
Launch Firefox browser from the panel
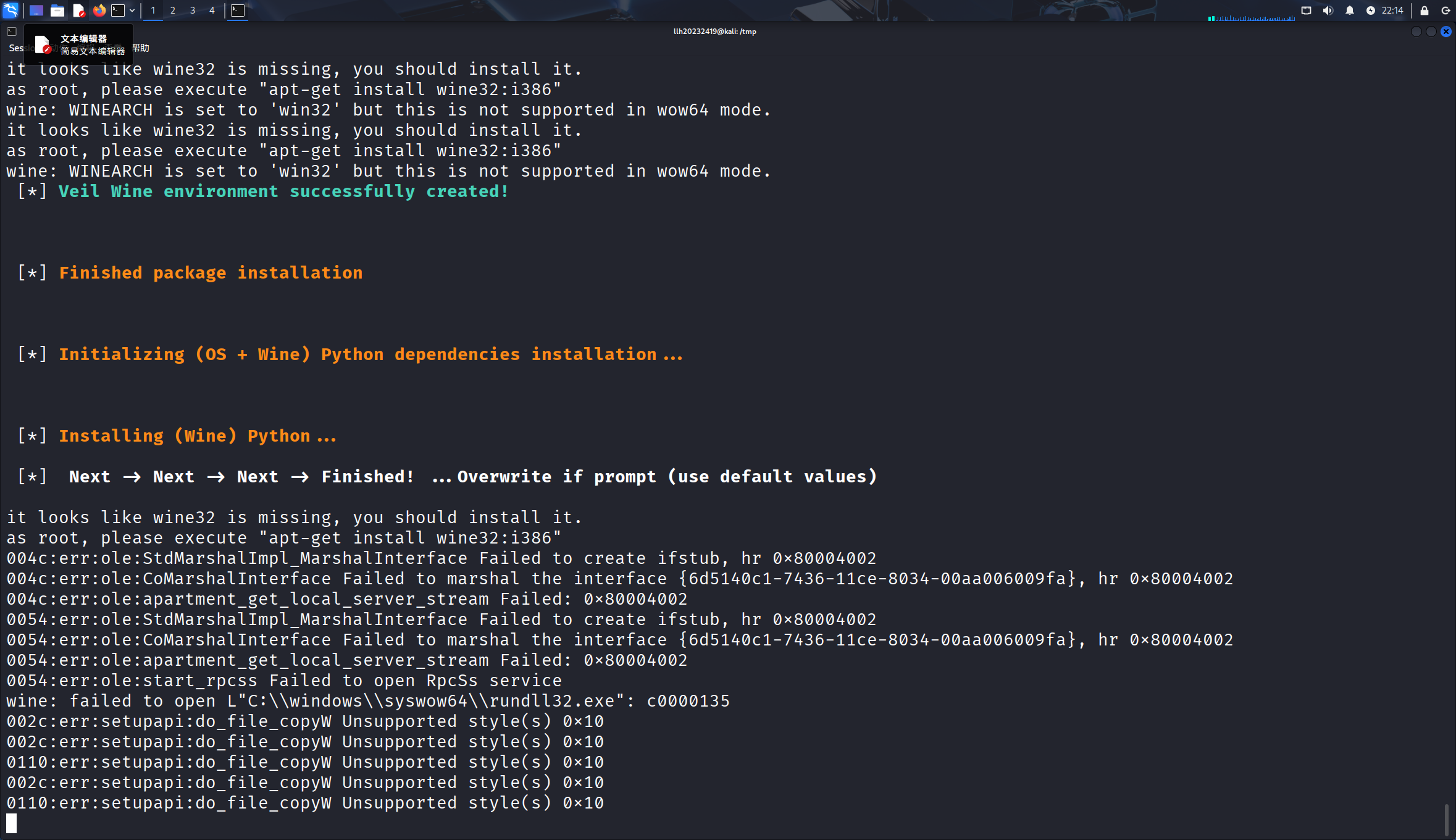pos(99,10)
